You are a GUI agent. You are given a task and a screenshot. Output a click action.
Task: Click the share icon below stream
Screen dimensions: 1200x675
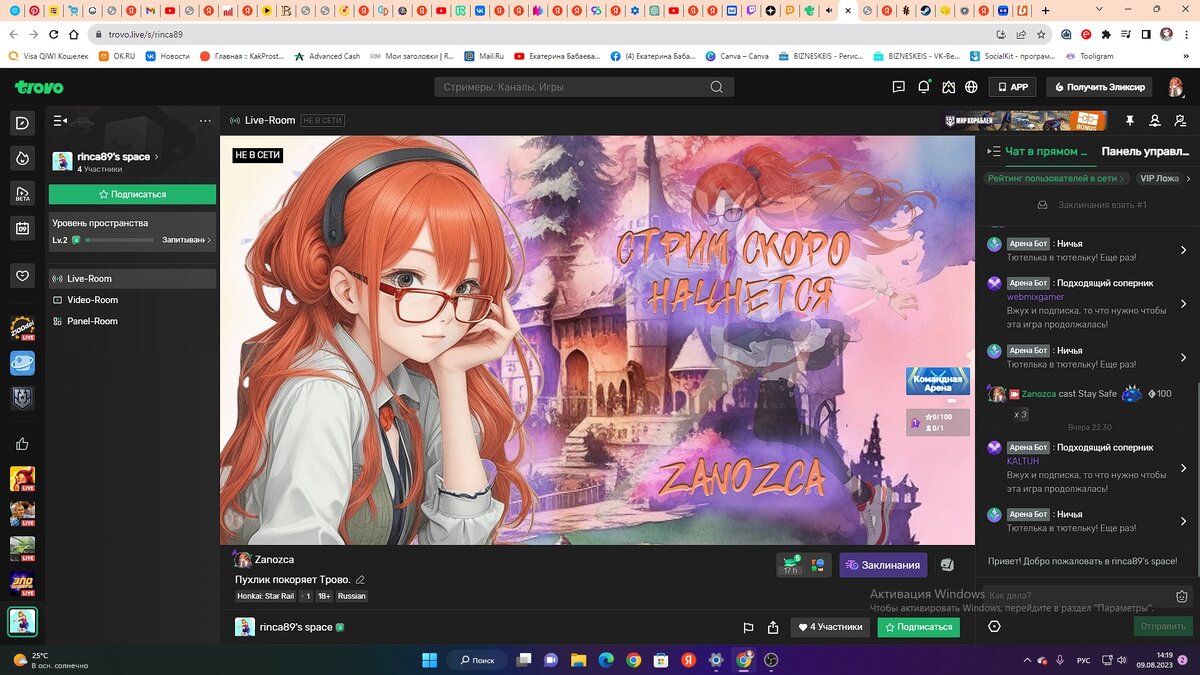coord(773,628)
